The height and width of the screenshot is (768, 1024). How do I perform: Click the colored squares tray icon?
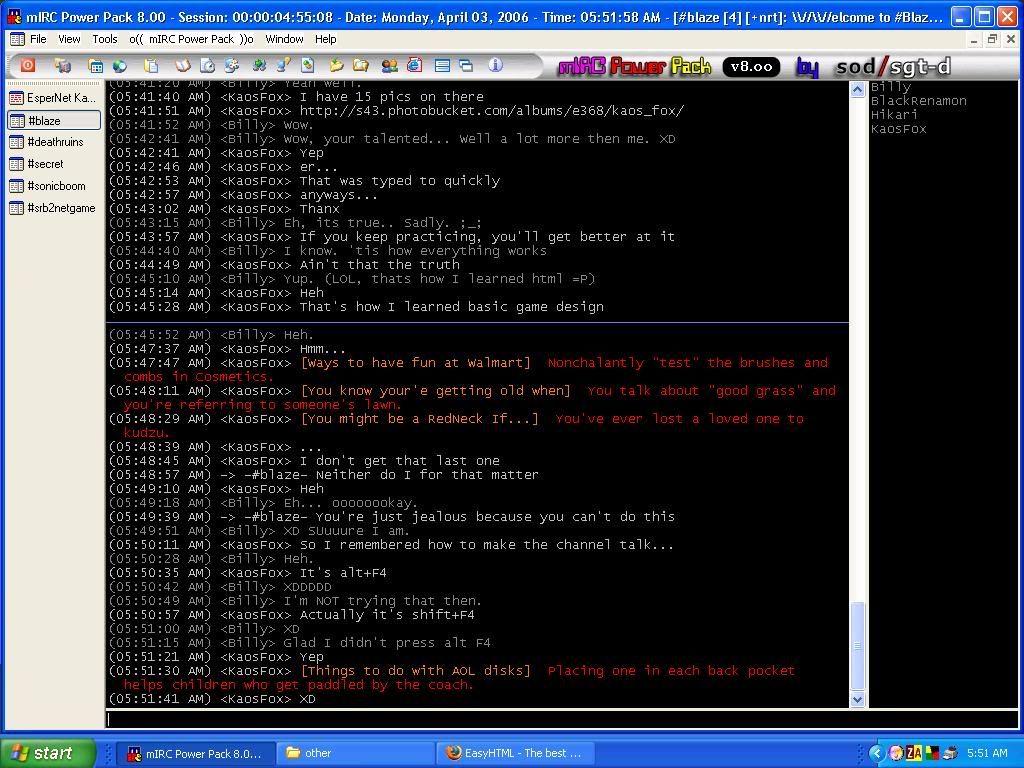coord(932,753)
